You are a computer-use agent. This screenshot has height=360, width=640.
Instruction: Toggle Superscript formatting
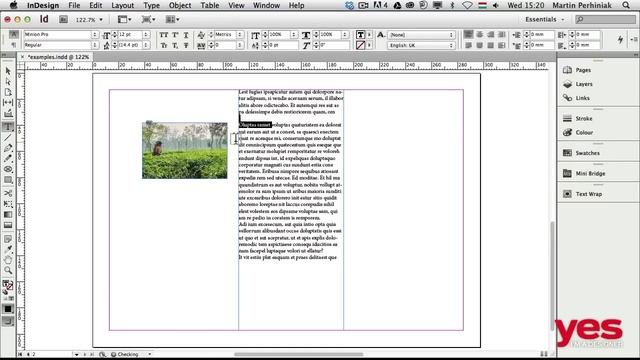[x=175, y=35]
